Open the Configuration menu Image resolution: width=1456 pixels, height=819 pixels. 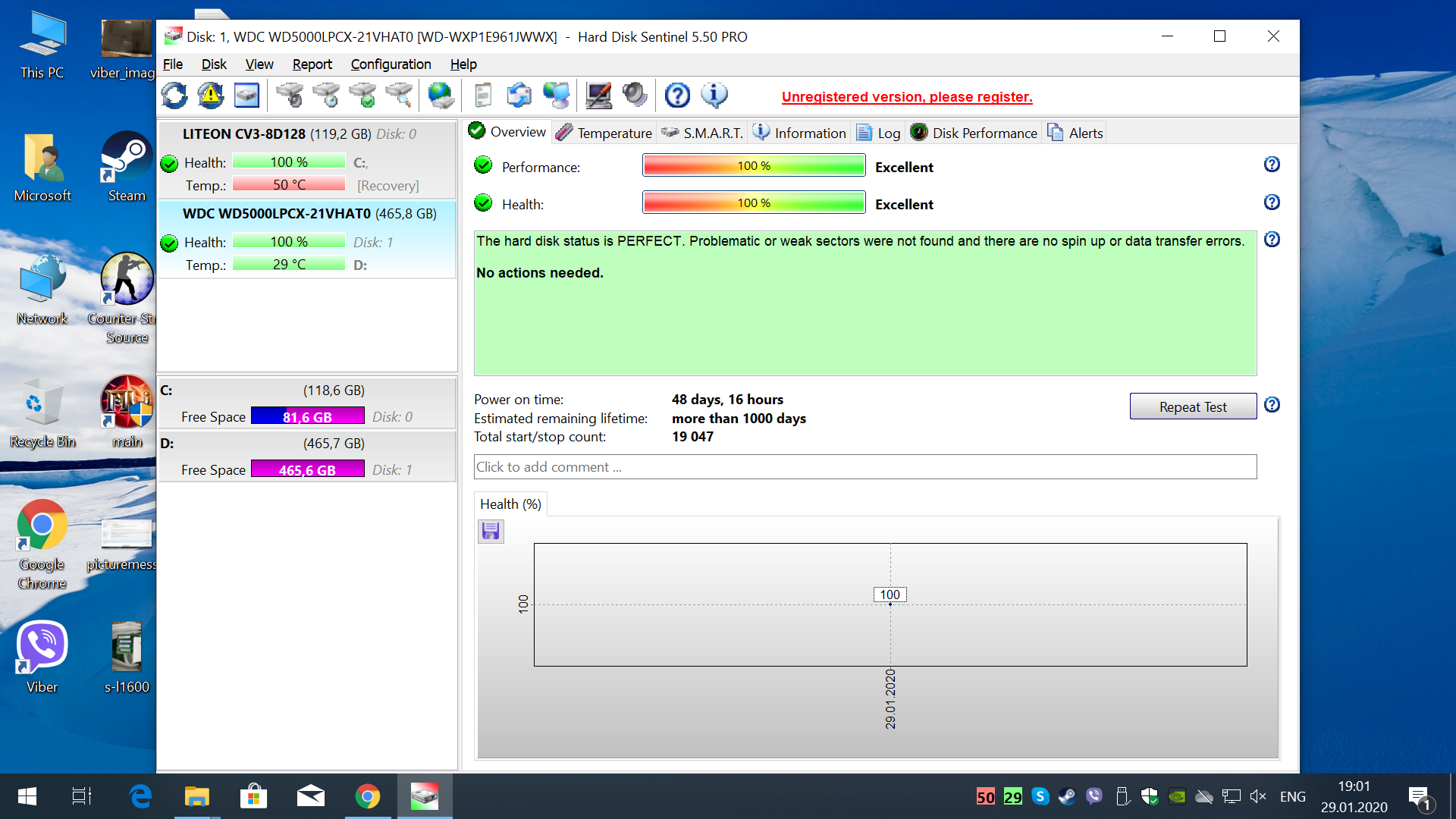391,64
